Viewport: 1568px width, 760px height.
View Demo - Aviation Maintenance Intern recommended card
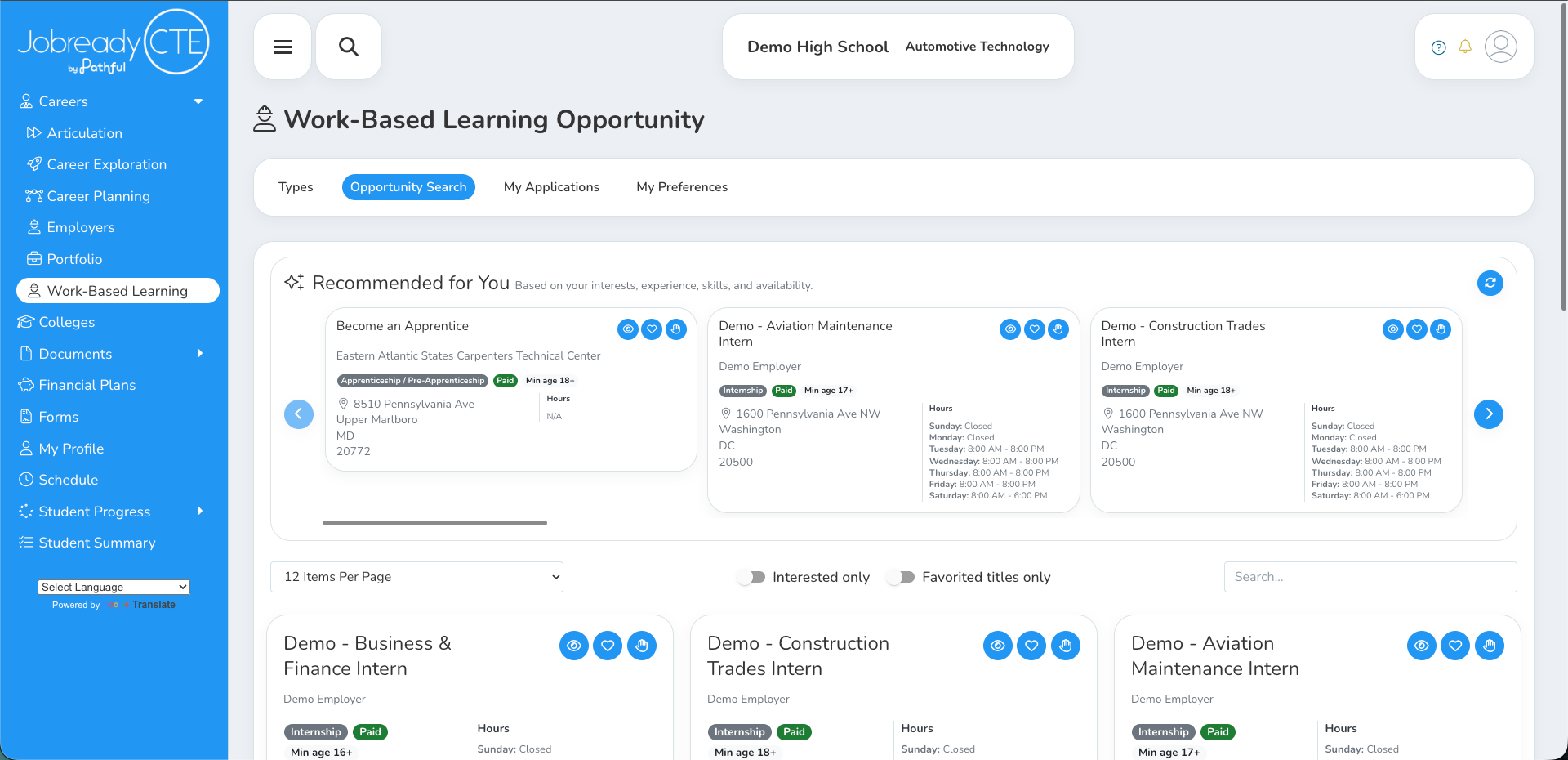click(1010, 329)
